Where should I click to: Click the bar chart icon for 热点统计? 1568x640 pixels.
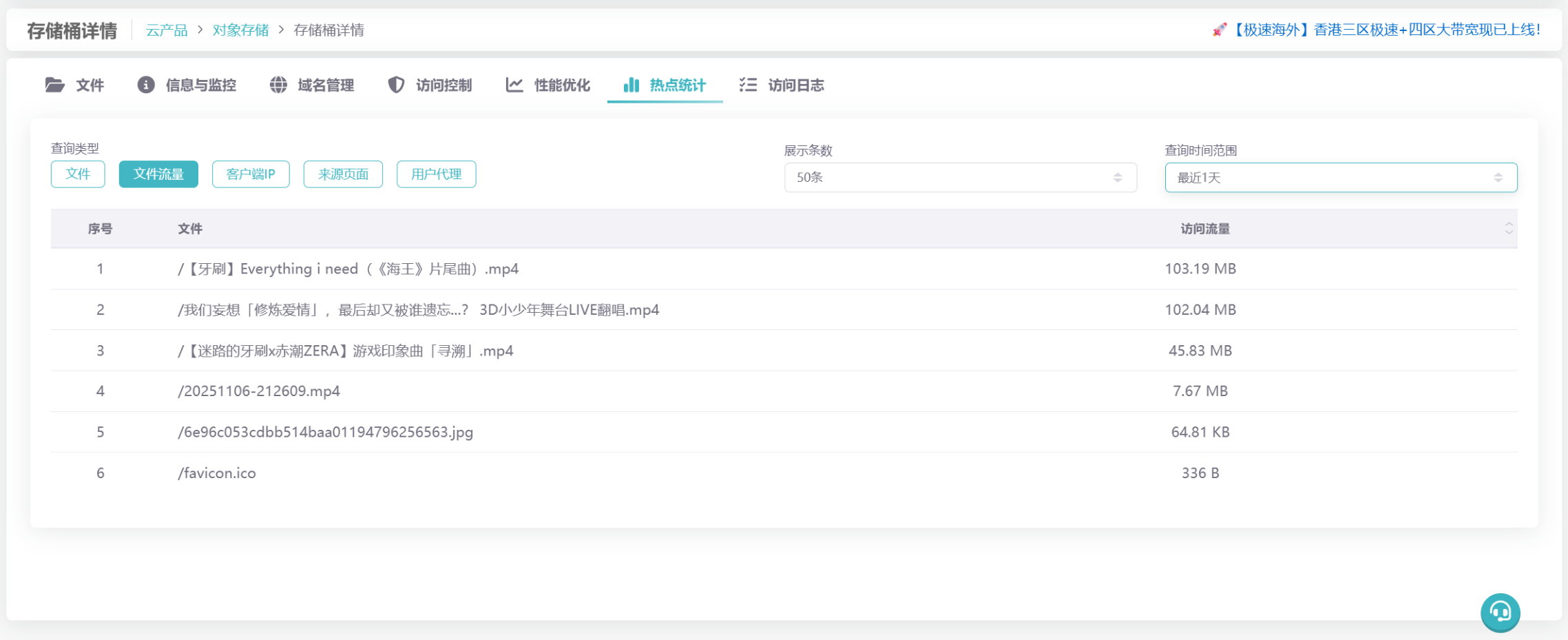click(x=631, y=85)
